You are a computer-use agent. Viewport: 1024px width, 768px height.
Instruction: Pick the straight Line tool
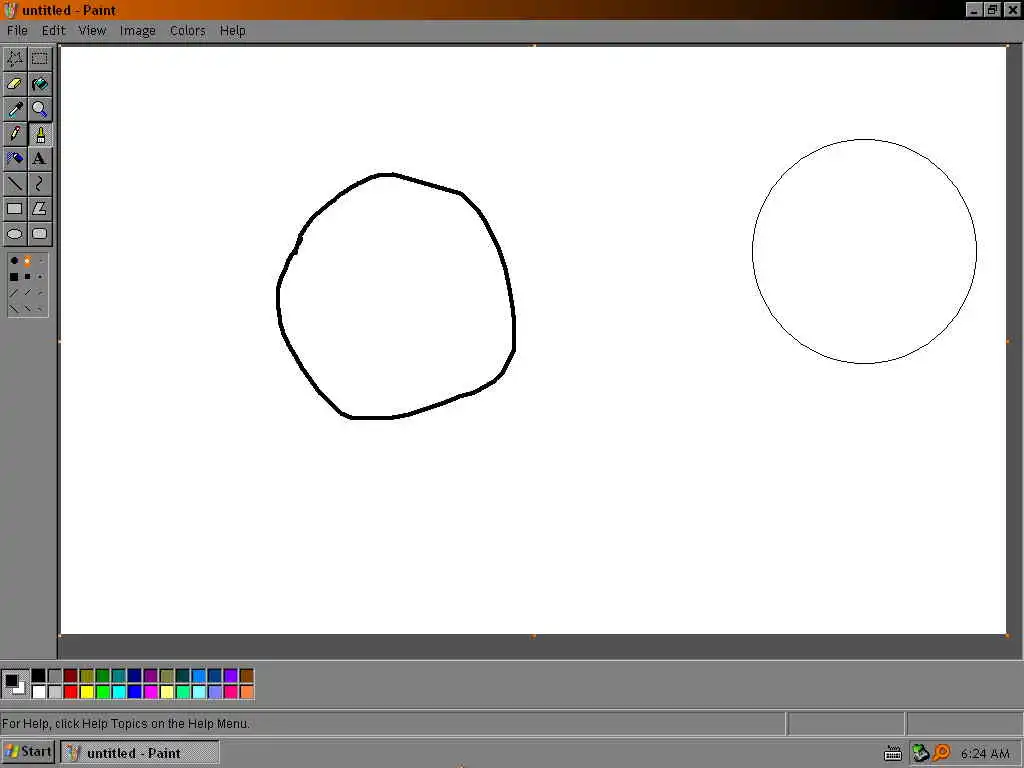15,184
